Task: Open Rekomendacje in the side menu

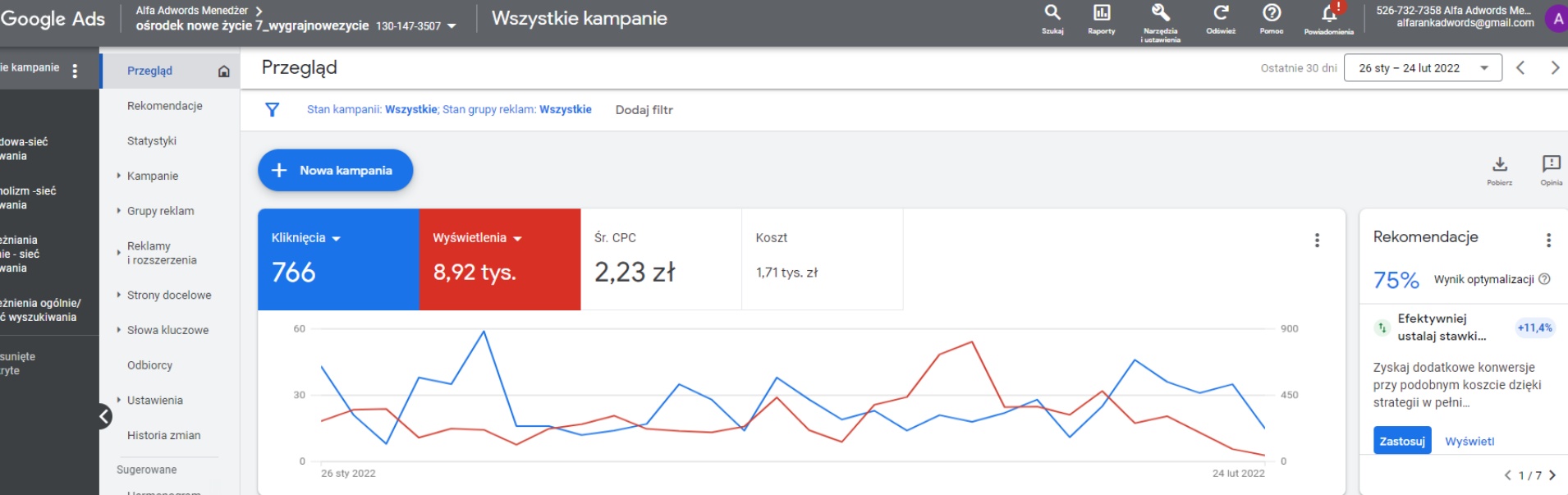Action: tap(164, 106)
